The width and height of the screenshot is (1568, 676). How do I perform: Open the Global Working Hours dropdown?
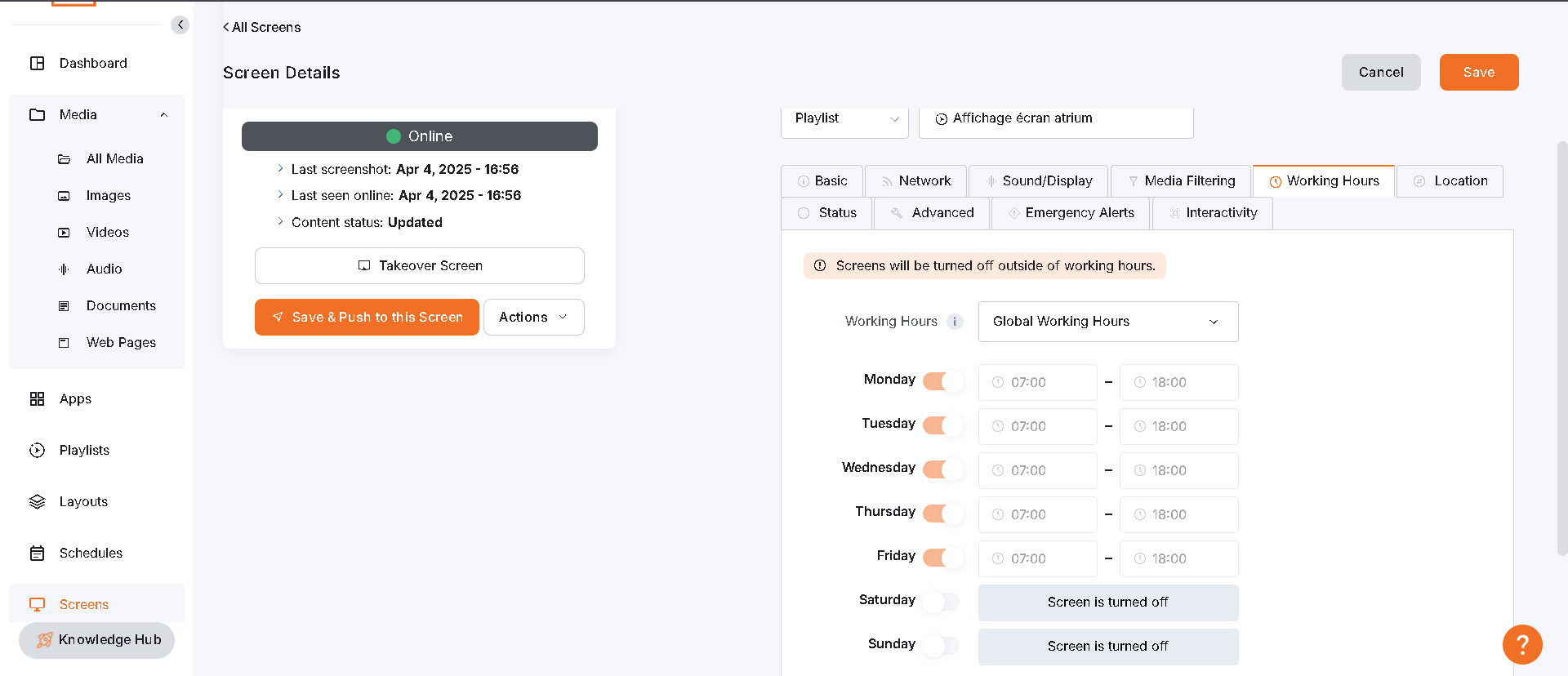click(x=1107, y=322)
